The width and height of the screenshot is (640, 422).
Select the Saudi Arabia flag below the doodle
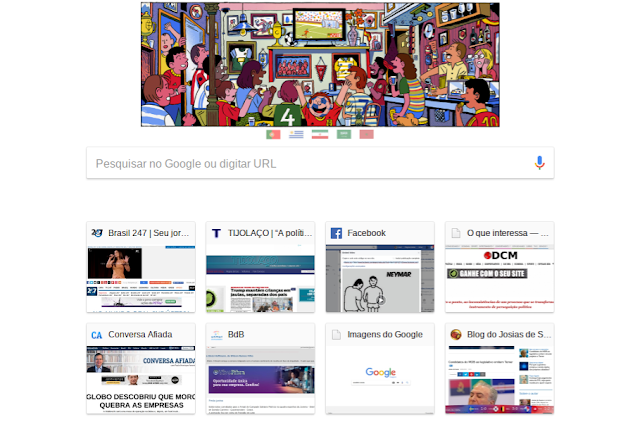click(x=344, y=134)
